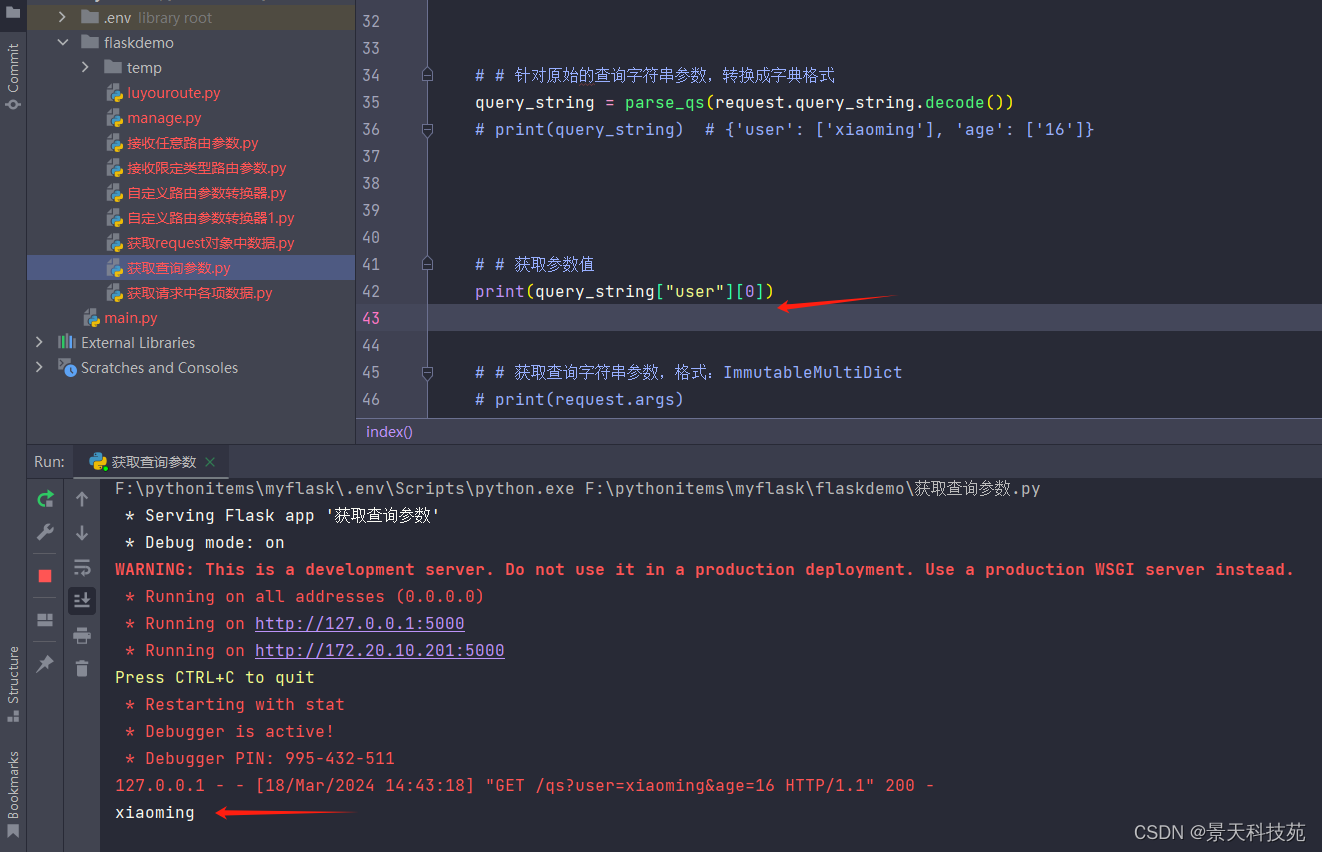Select 接收任意路由参数.py file

point(192,143)
